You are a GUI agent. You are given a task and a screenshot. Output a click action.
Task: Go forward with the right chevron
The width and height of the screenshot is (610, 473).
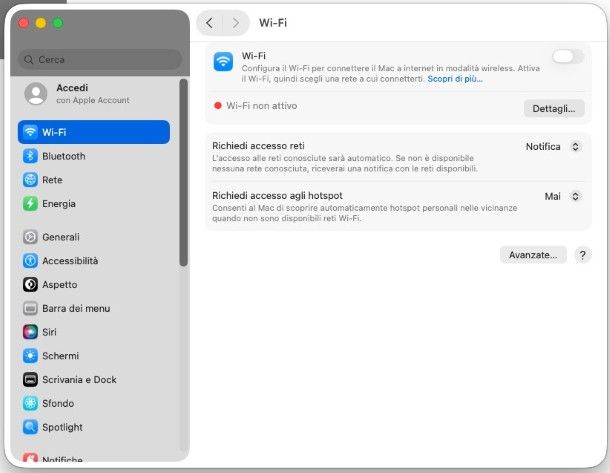click(236, 23)
